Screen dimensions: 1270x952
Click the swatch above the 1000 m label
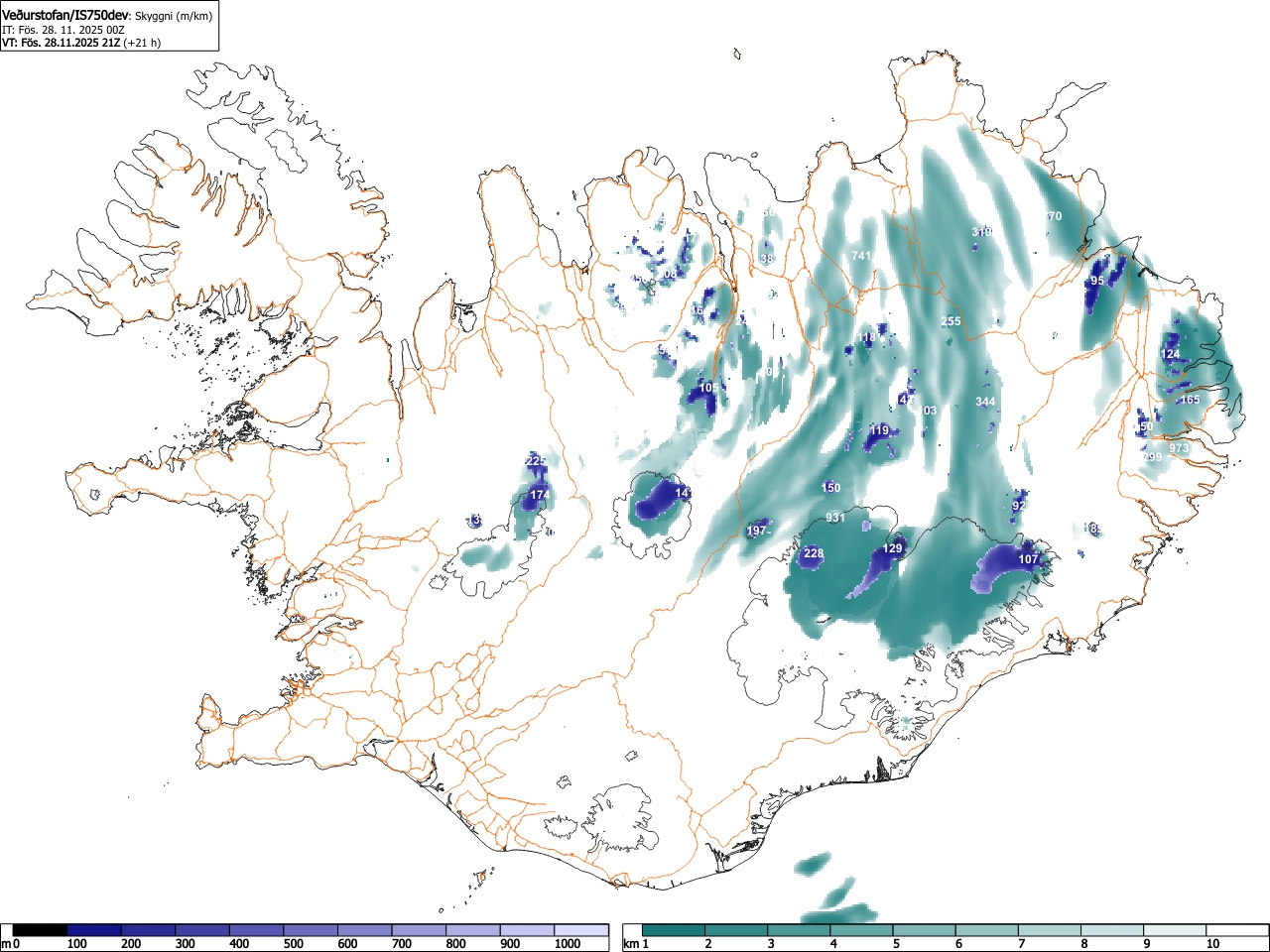click(581, 930)
